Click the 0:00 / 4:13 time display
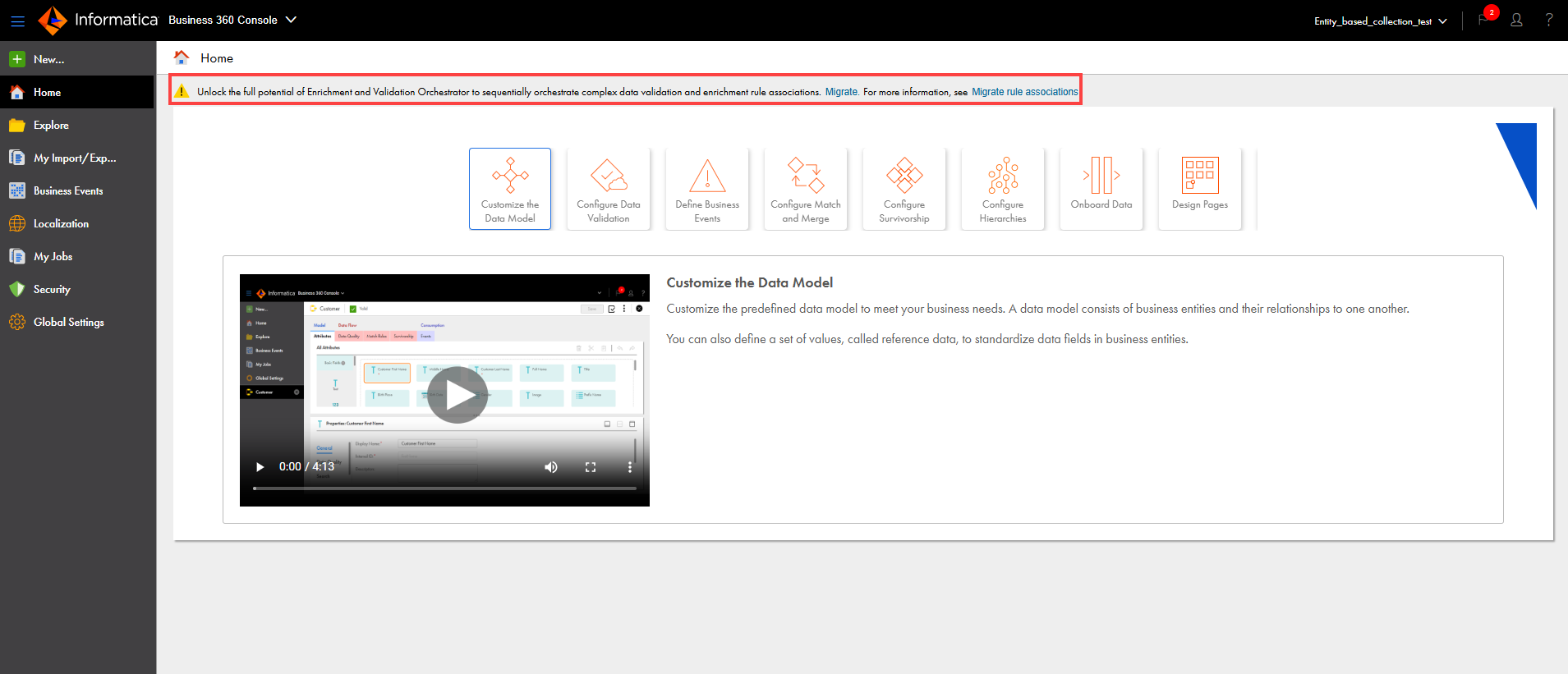The height and width of the screenshot is (674, 1568). pos(306,466)
